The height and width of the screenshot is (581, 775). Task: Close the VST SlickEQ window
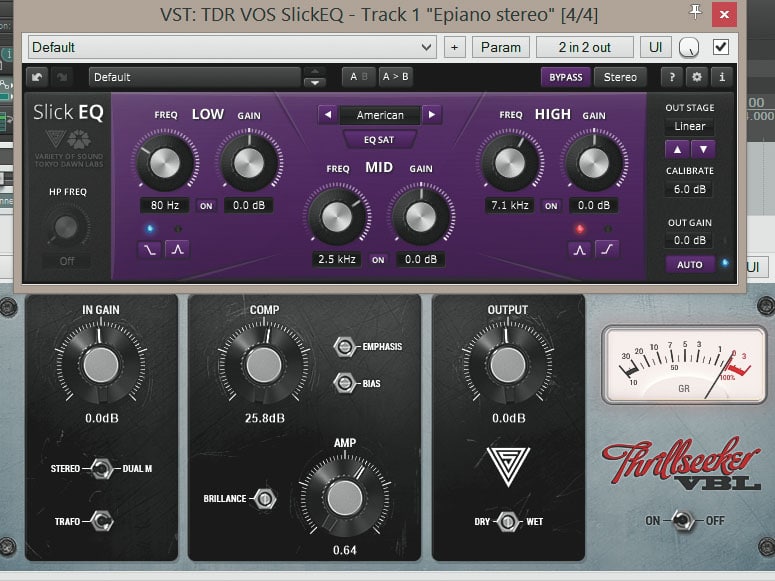click(x=724, y=14)
